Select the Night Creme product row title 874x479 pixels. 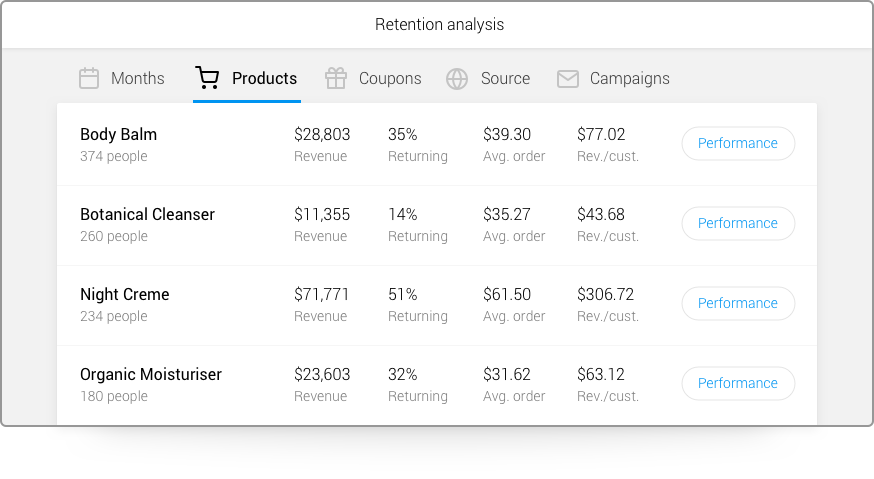[124, 294]
